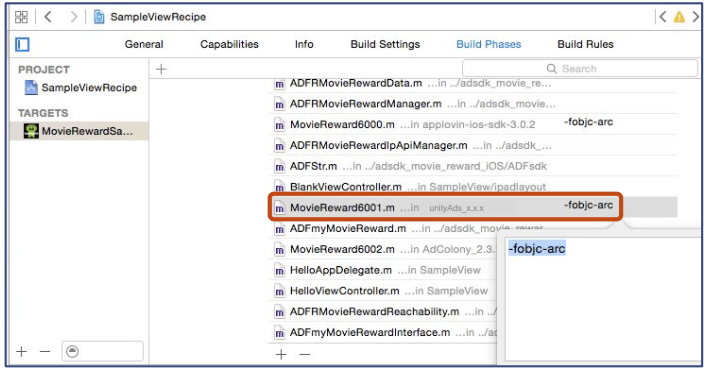Toggle the project and targets list sidebar

point(22,44)
